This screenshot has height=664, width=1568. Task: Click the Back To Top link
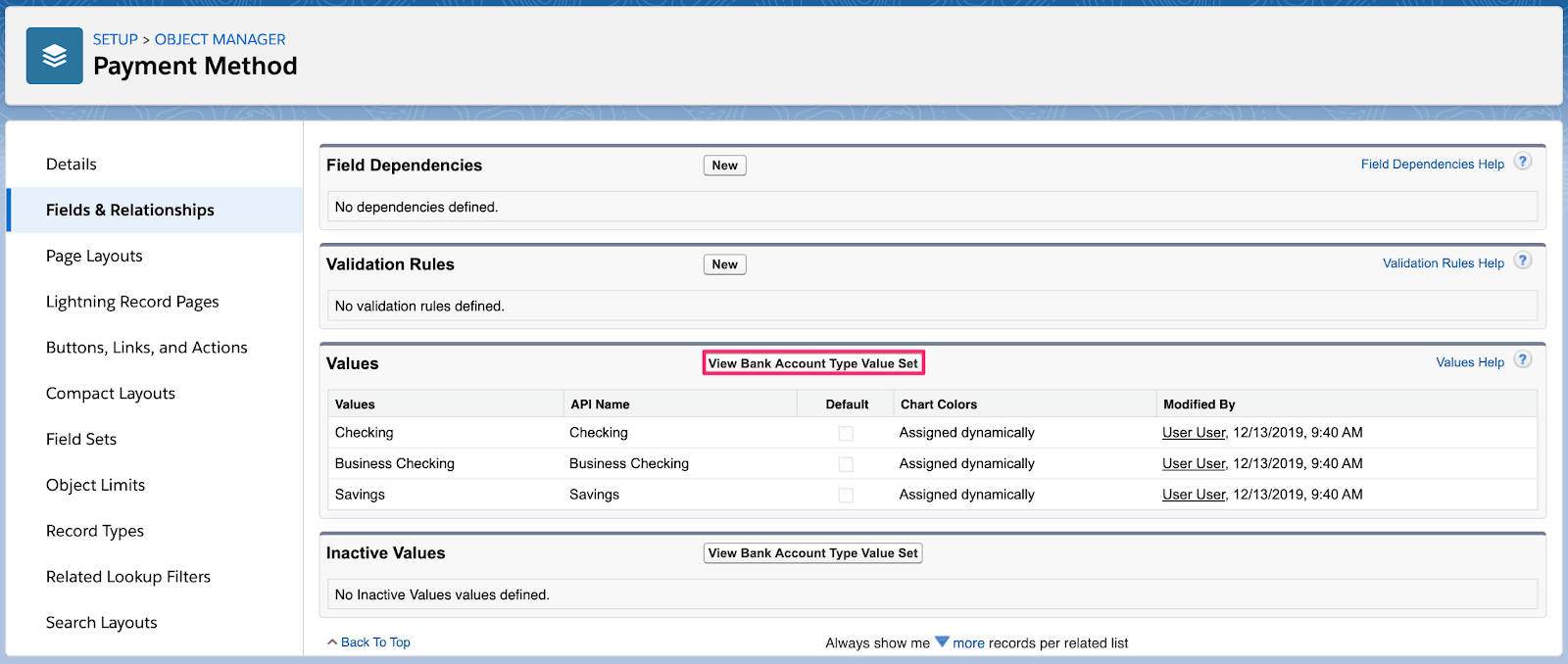point(375,642)
